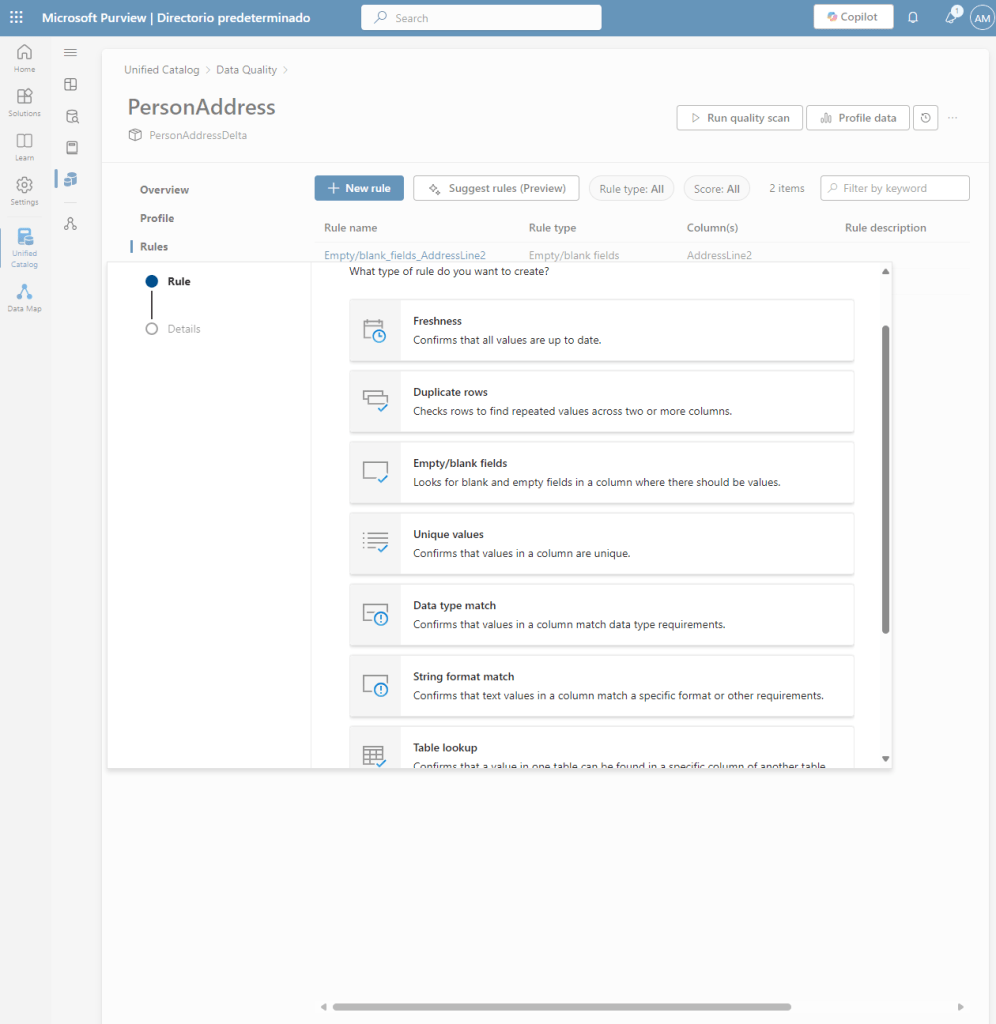Select the Freshness rule type
Image resolution: width=996 pixels, height=1024 pixels.
tap(601, 330)
